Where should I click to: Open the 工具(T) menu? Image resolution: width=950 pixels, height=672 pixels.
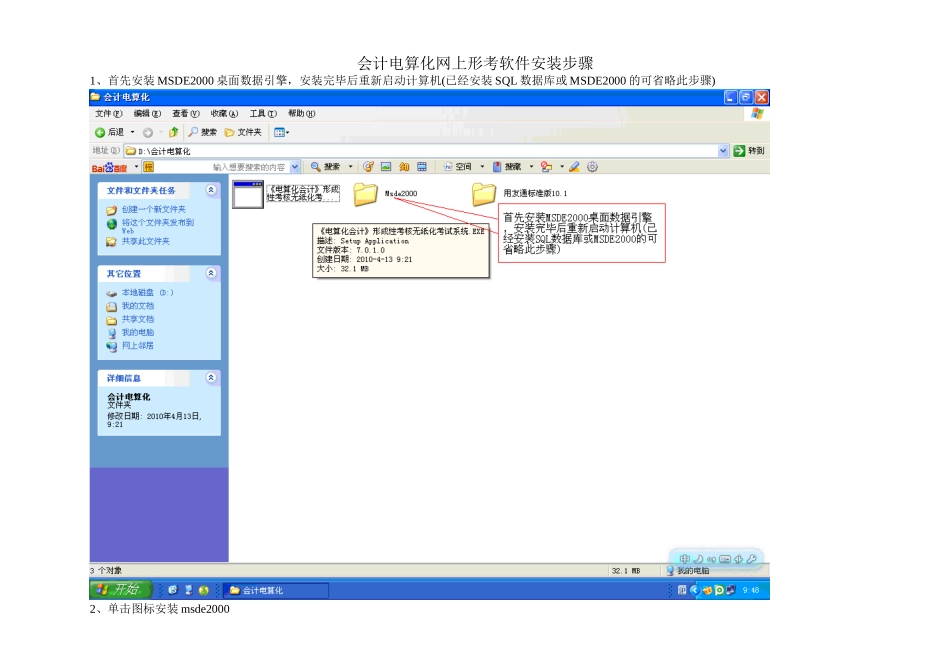pyautogui.click(x=263, y=113)
